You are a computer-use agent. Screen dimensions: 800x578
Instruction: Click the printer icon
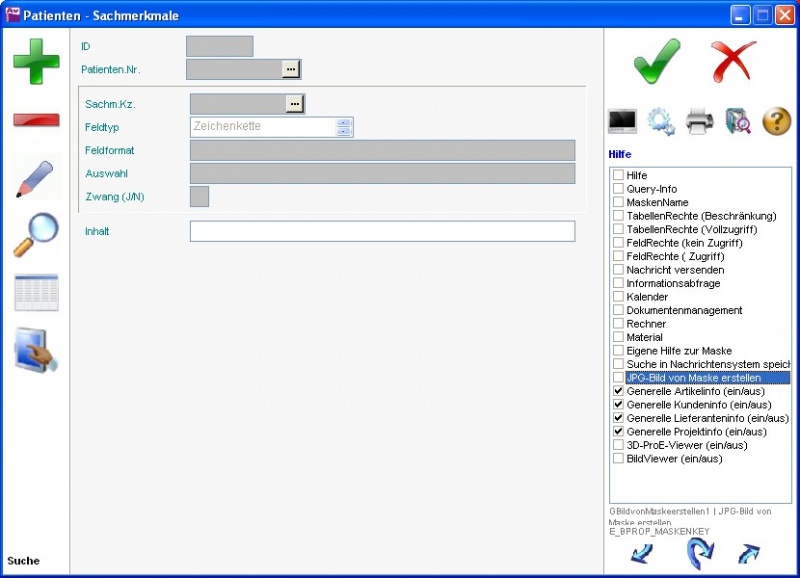pyautogui.click(x=699, y=122)
